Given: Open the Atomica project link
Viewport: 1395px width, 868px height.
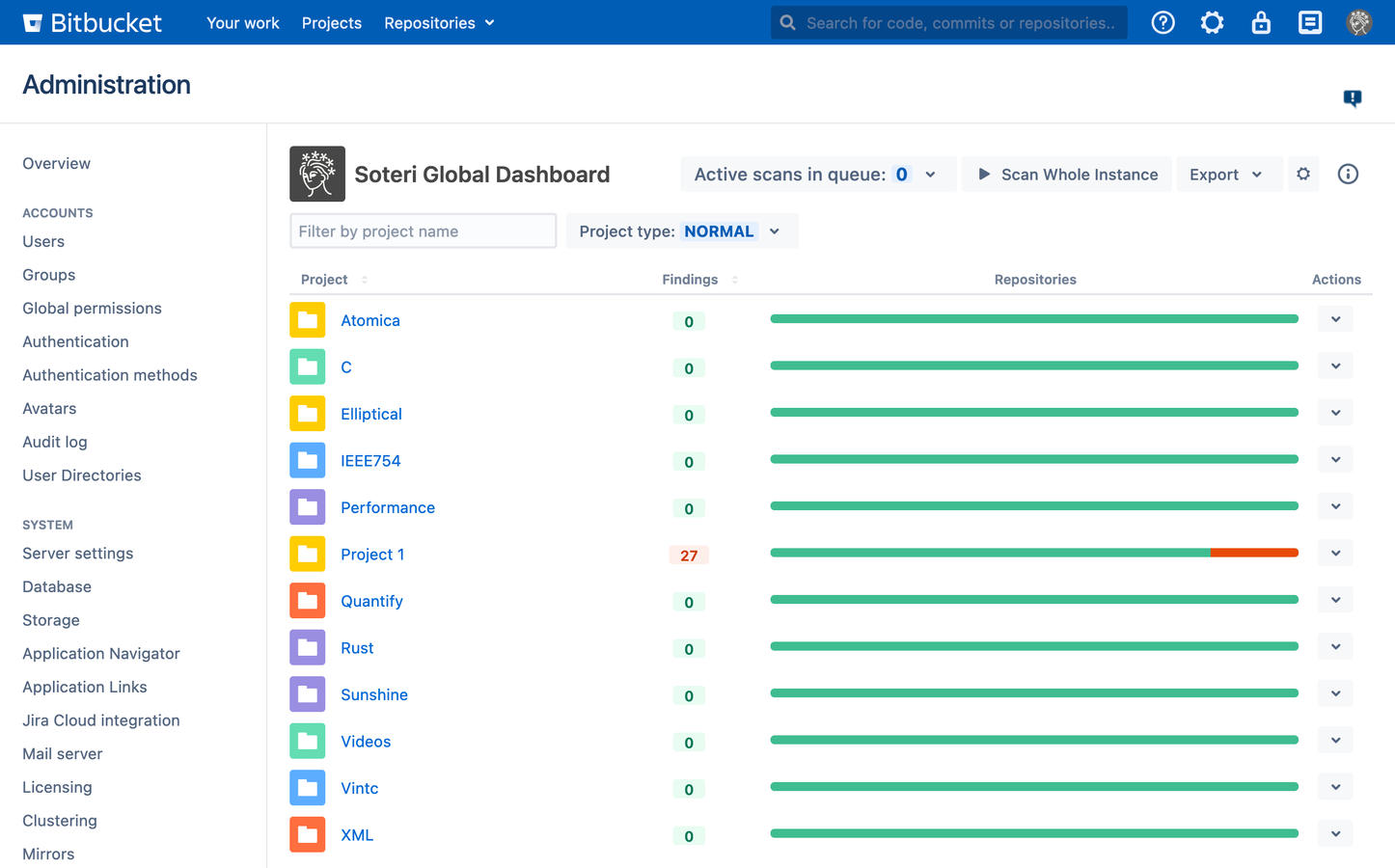Looking at the screenshot, I should (370, 320).
